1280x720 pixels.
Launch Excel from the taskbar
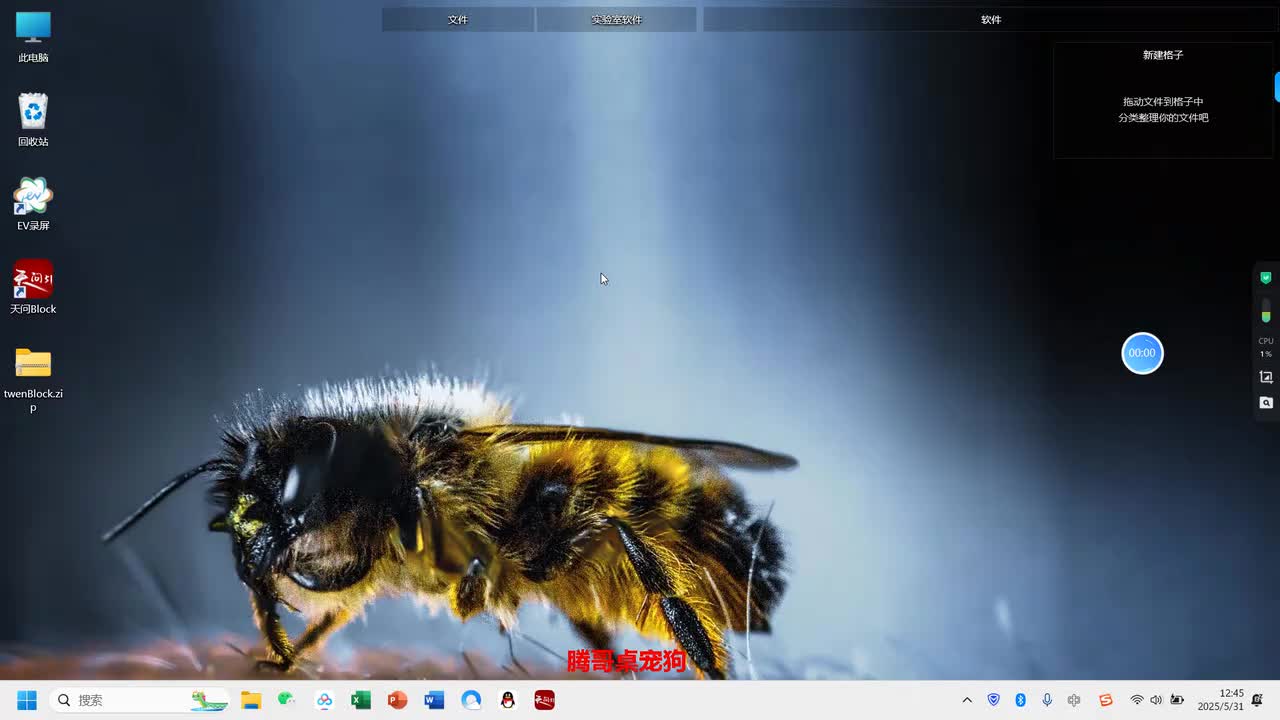[361, 700]
